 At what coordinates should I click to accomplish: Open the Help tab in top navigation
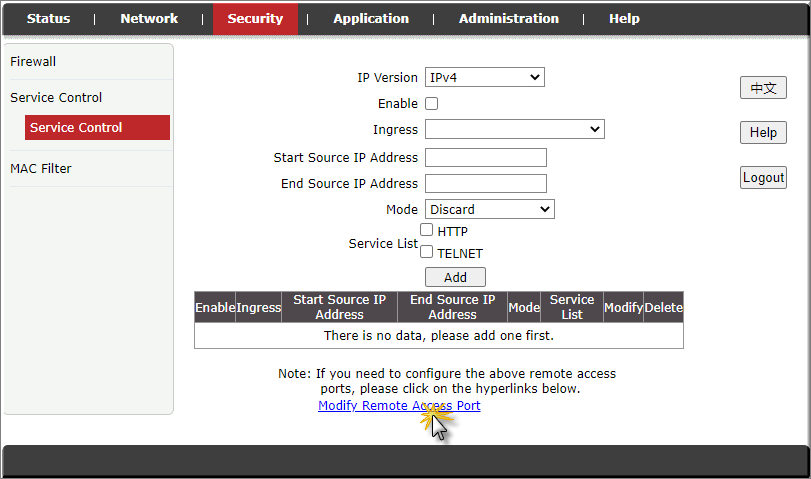(624, 19)
